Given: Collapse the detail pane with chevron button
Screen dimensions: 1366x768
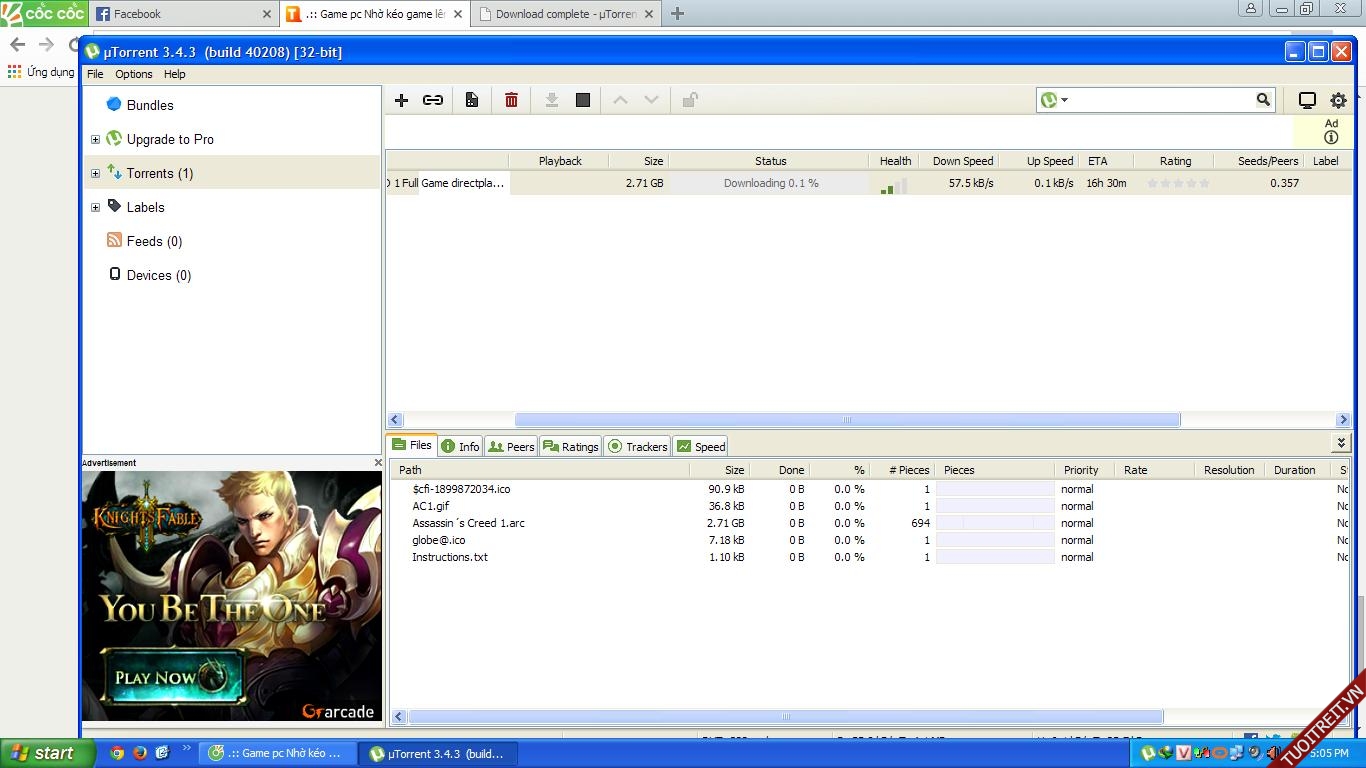Looking at the screenshot, I should [1341, 443].
